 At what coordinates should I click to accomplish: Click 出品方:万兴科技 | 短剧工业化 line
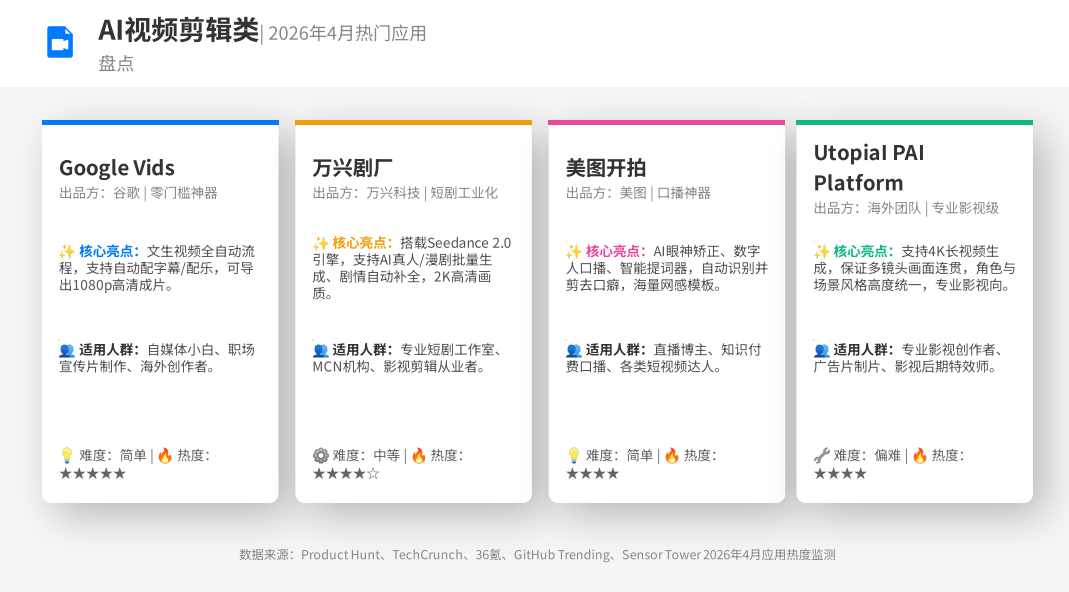(405, 193)
